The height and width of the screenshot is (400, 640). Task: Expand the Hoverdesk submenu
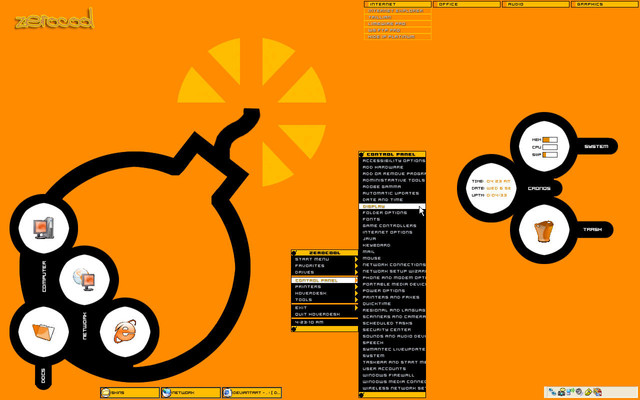click(x=325, y=293)
